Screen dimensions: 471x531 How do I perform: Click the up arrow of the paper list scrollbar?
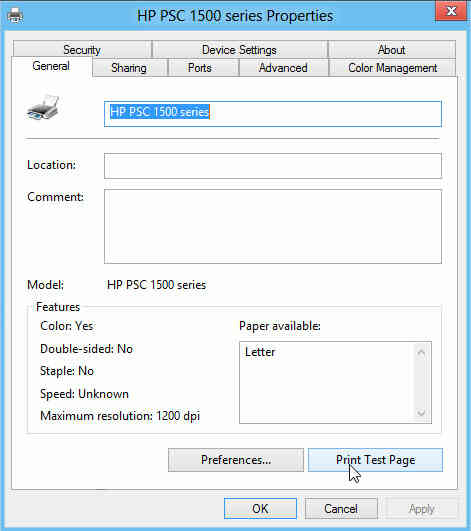[421, 353]
